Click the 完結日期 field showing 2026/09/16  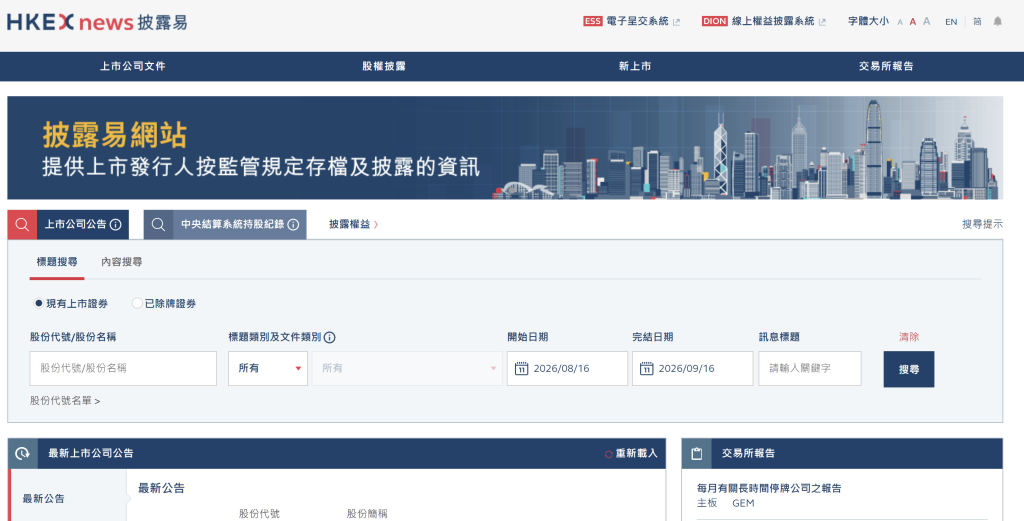692,368
